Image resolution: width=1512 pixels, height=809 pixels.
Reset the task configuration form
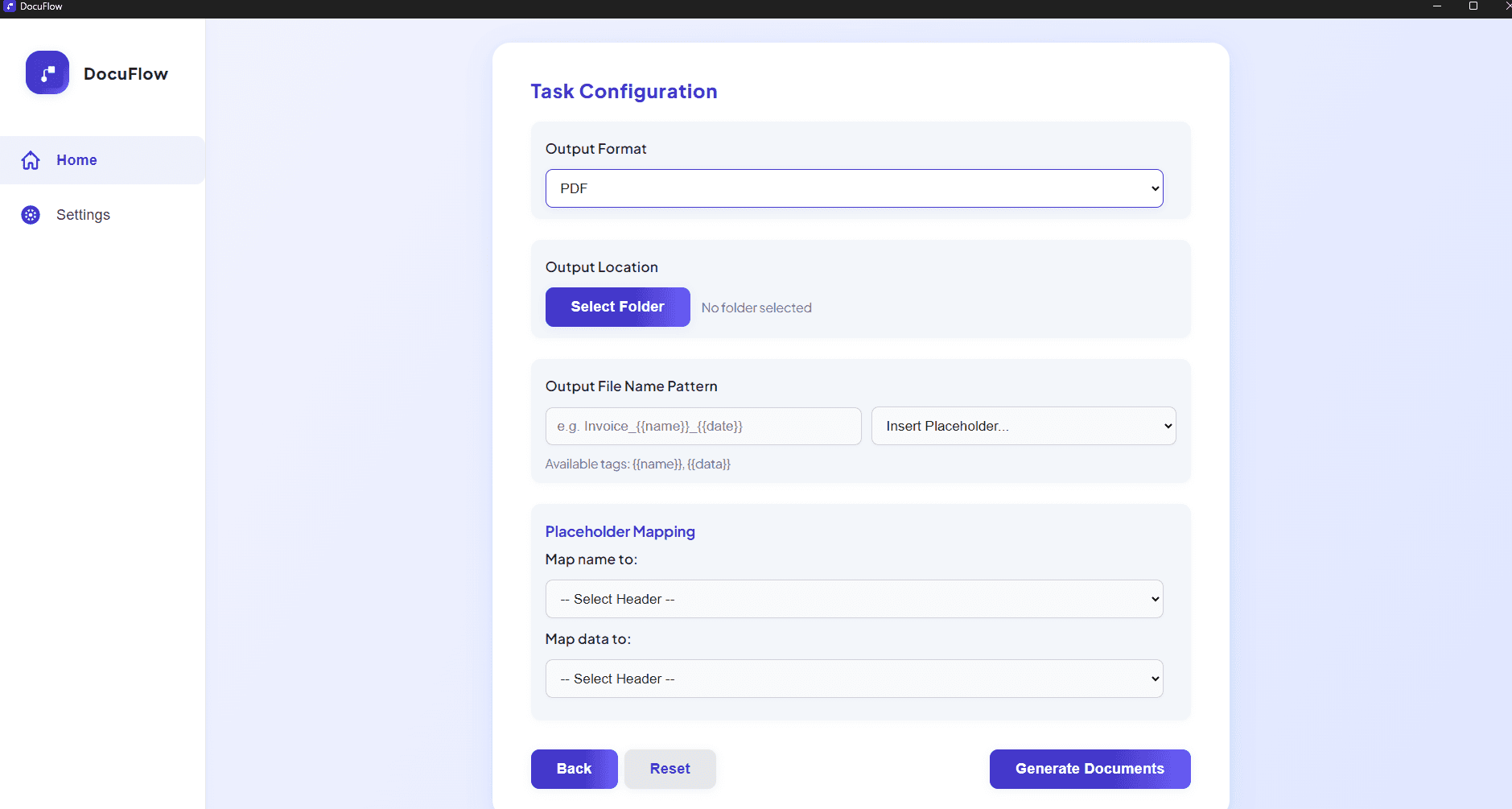coord(669,769)
